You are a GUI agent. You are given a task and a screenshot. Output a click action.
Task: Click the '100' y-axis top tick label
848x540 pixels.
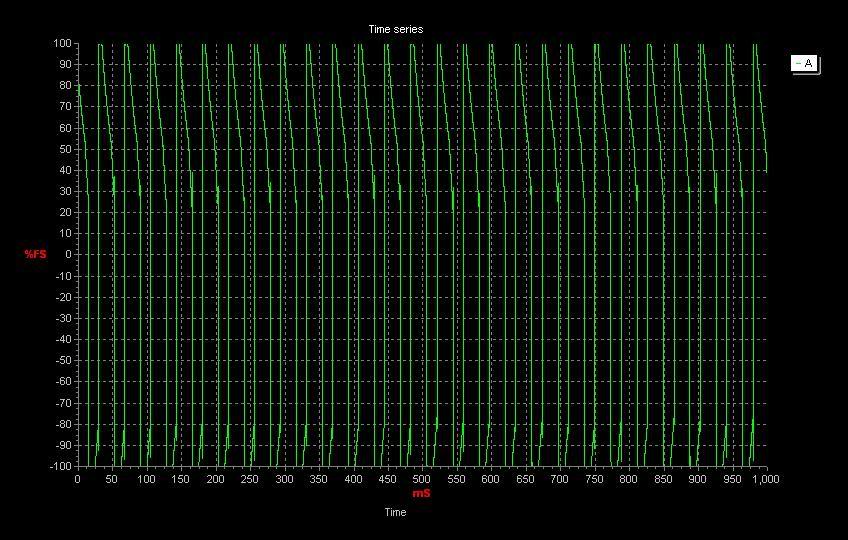pyautogui.click(x=62, y=43)
